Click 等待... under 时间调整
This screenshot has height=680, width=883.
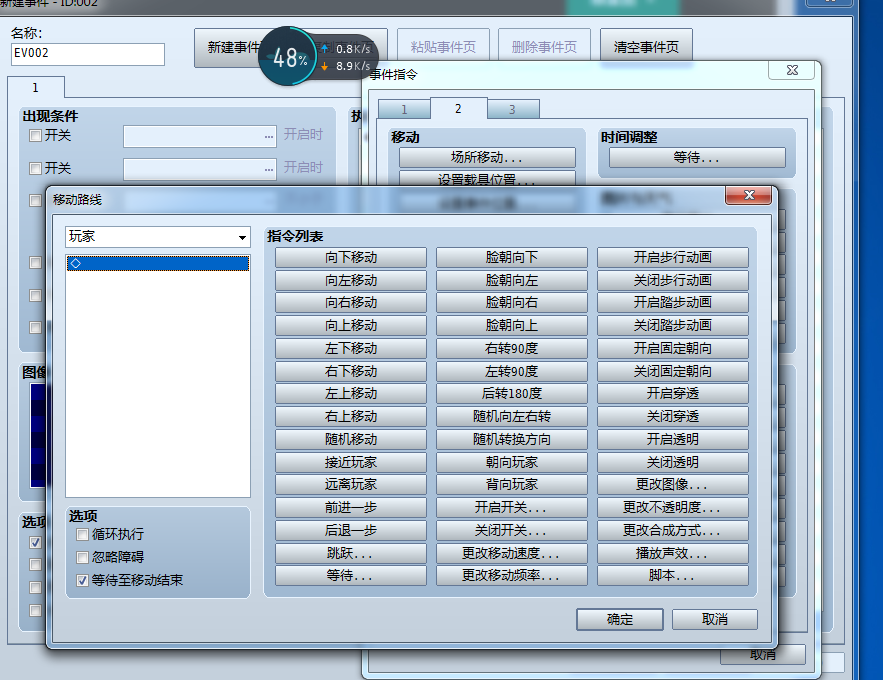pos(697,158)
